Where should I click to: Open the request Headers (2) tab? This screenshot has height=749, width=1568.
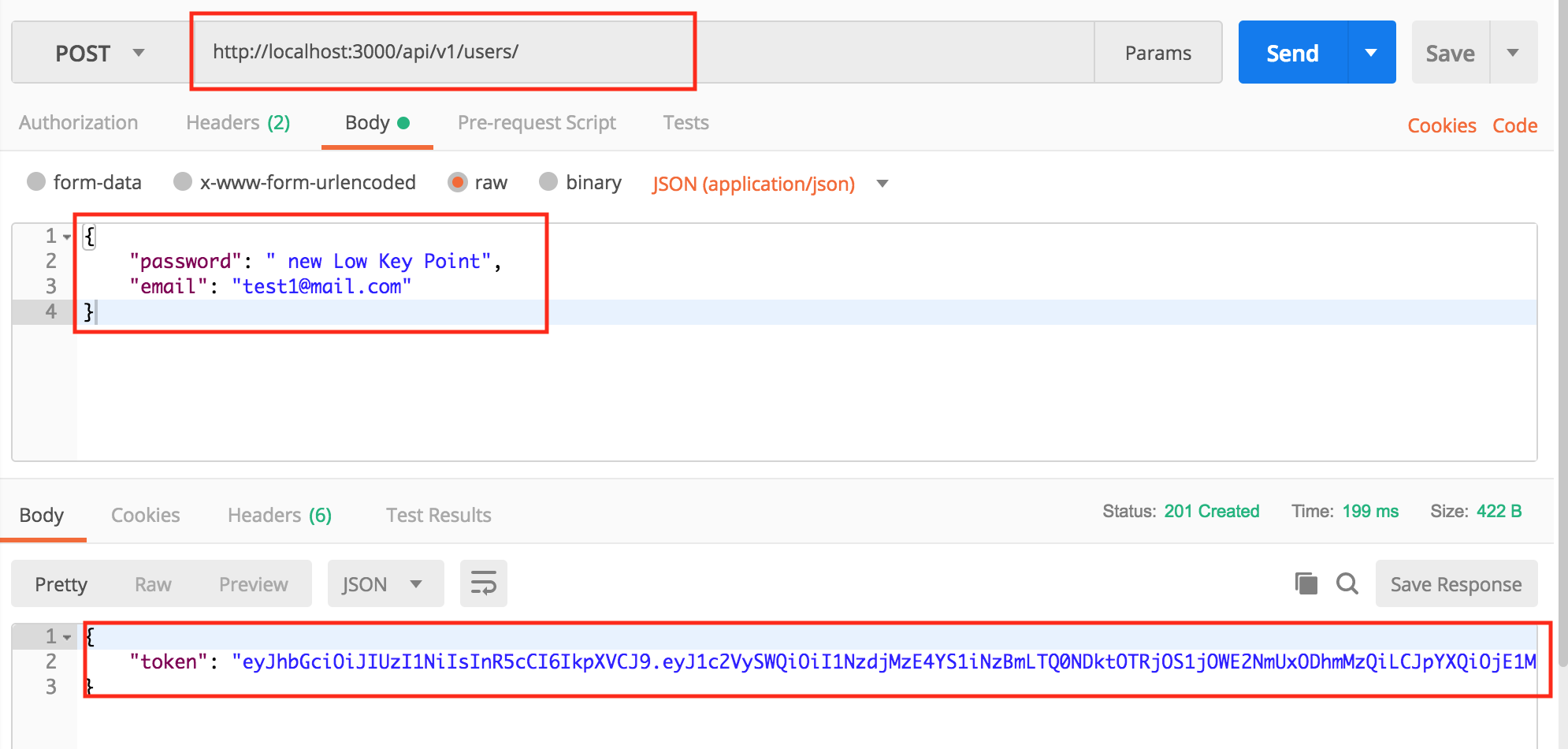(238, 123)
